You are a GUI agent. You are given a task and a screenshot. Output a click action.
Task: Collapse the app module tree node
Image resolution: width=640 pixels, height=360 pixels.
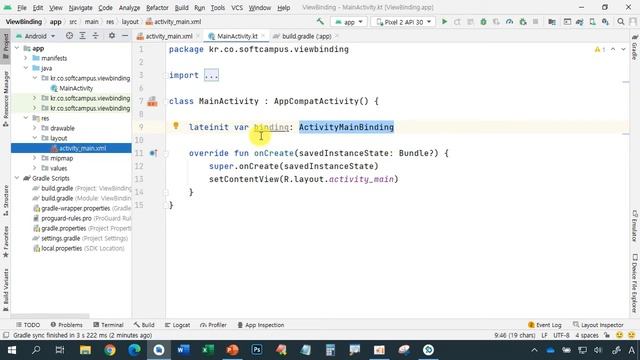tap(17, 48)
